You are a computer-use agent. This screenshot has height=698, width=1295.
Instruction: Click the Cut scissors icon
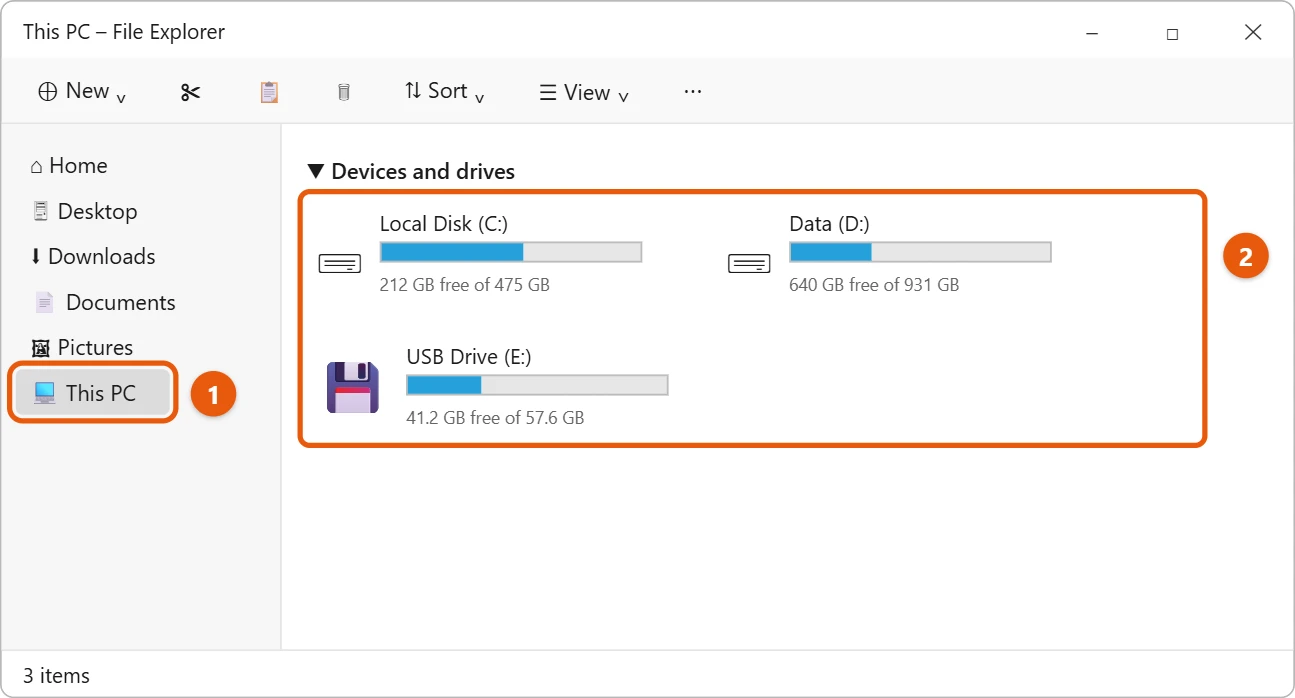coord(191,92)
